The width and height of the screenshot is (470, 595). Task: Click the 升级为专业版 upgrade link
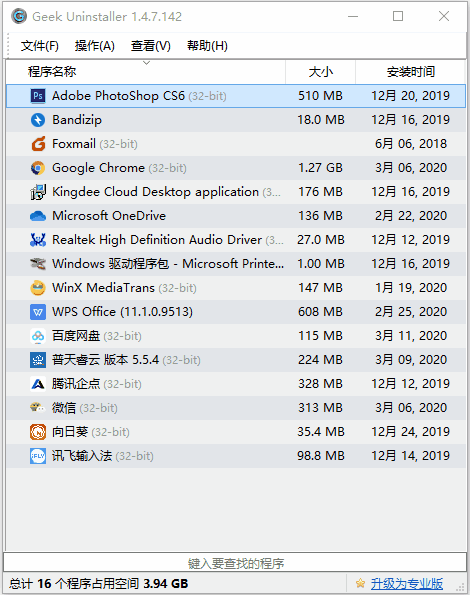pos(407,583)
